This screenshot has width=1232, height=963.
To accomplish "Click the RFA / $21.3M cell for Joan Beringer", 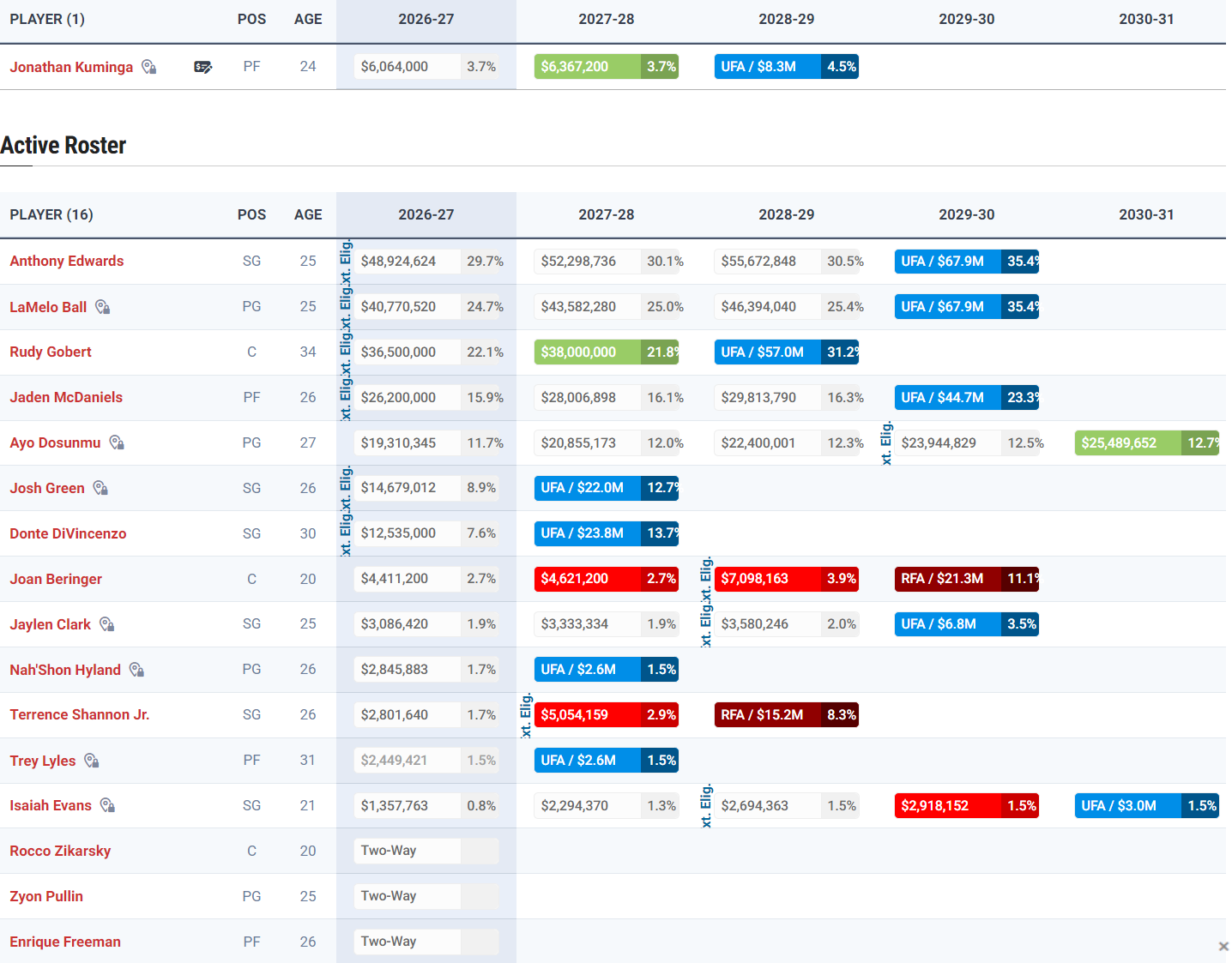I will tap(967, 578).
